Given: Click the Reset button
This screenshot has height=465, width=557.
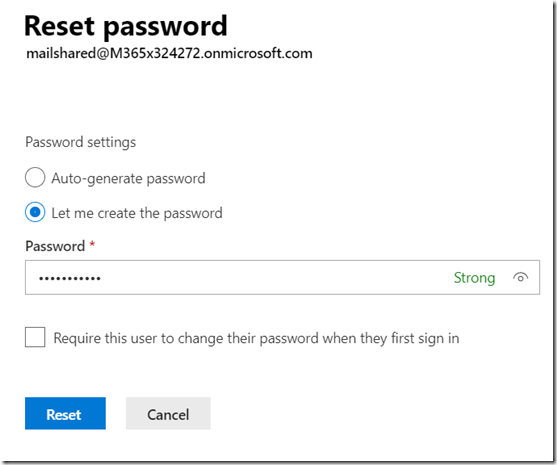Looking at the screenshot, I should [x=65, y=413].
